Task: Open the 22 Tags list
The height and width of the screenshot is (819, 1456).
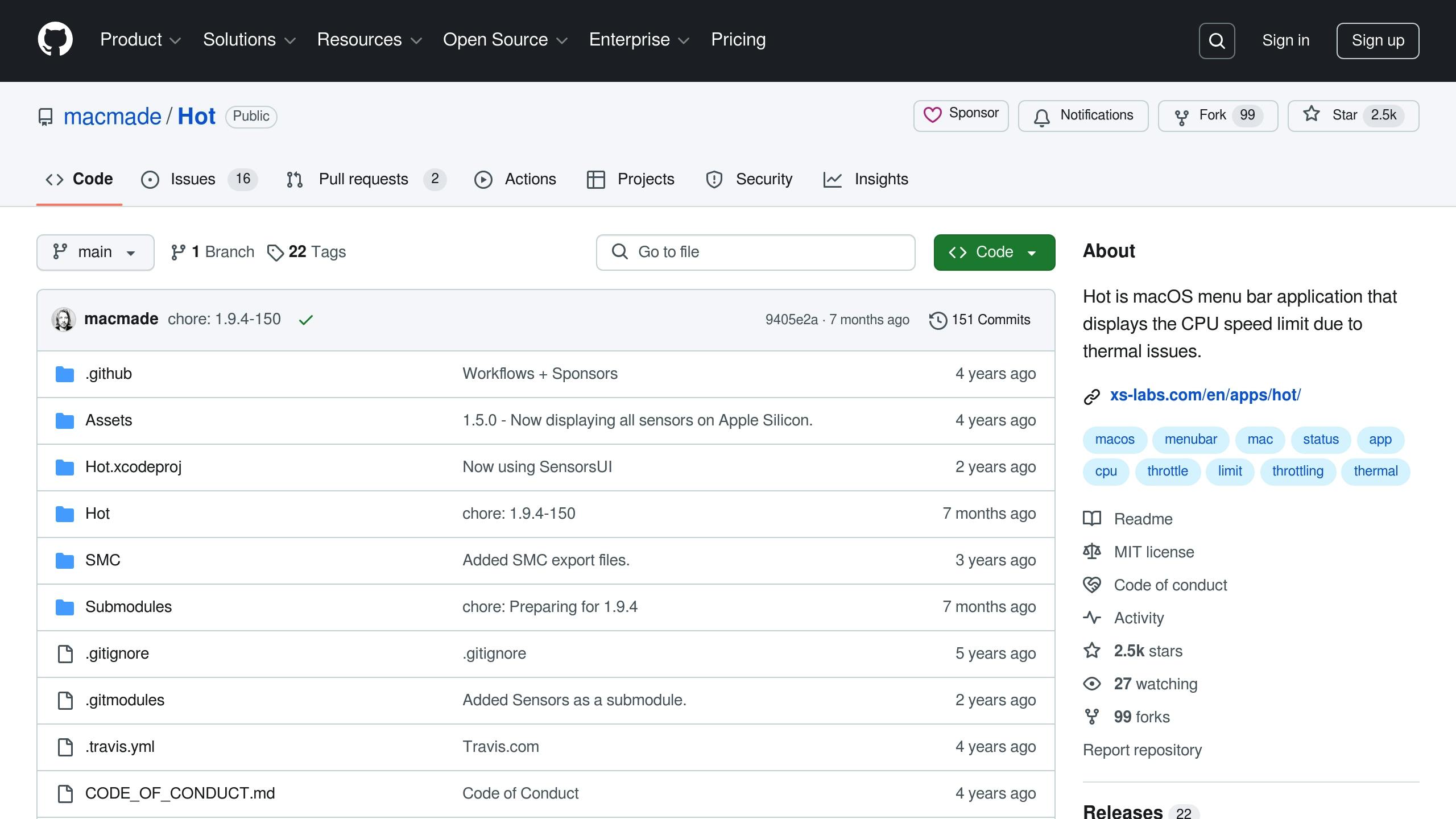Action: coord(307,252)
